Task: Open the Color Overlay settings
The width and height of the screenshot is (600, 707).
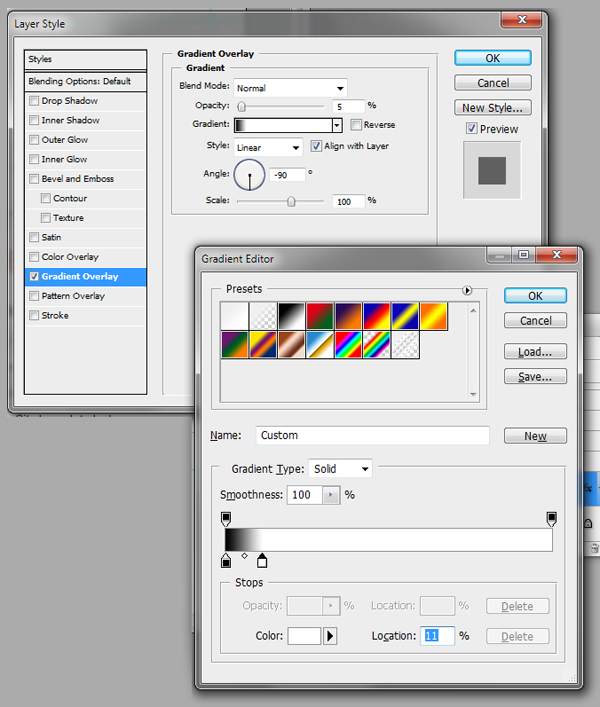Action: [70, 257]
